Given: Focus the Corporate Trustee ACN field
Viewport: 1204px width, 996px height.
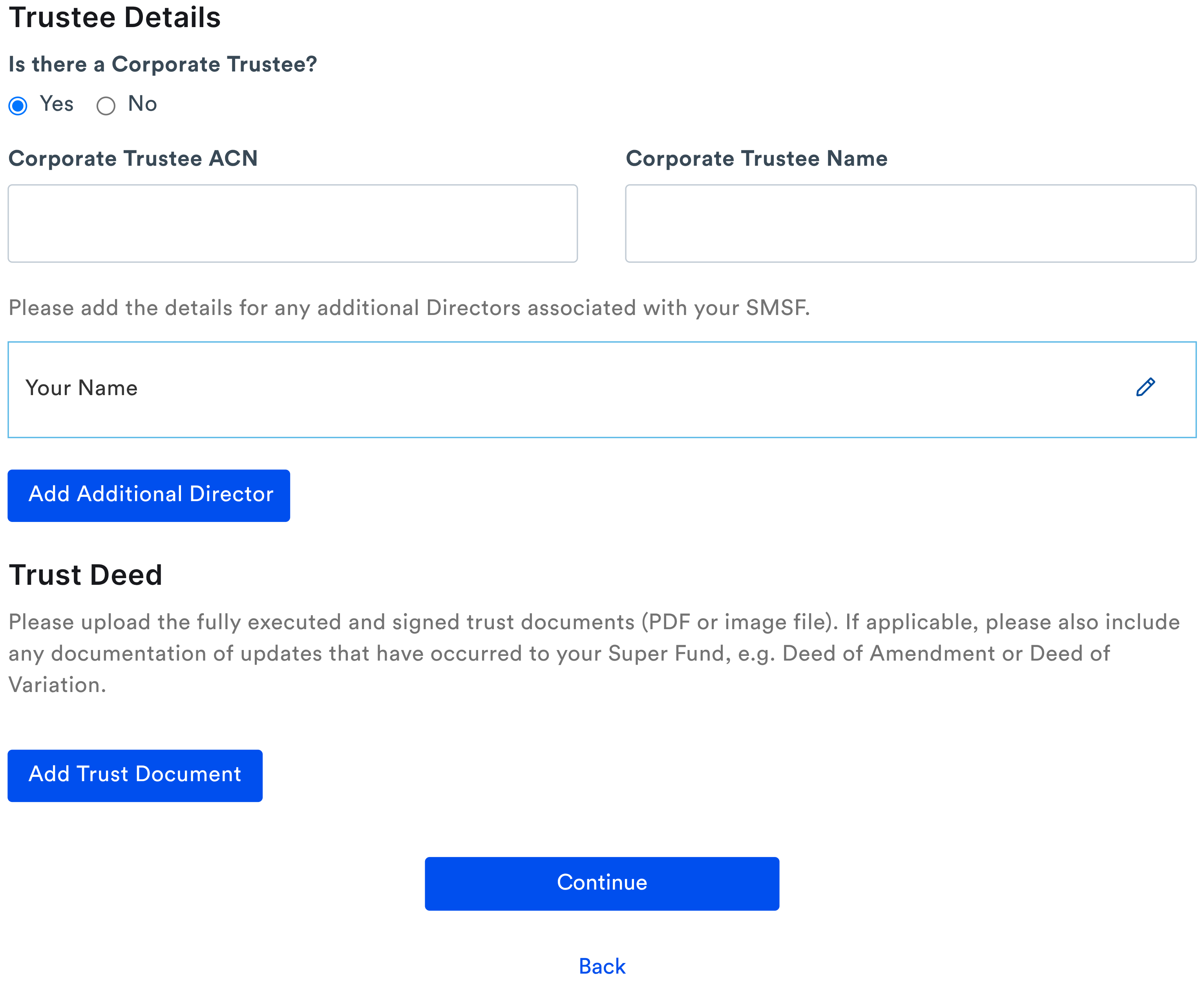Looking at the screenshot, I should point(292,223).
